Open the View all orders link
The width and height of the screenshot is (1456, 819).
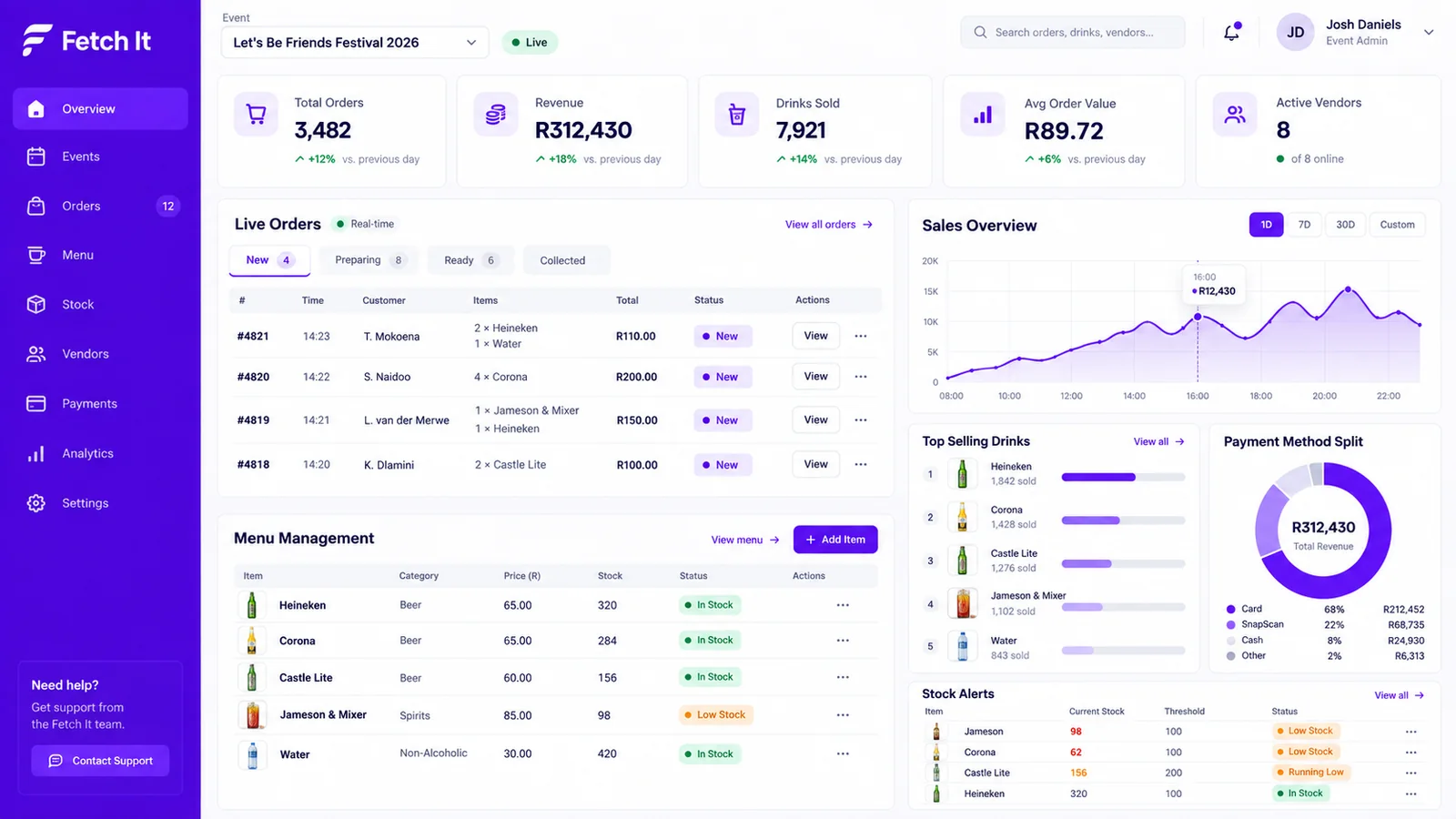point(829,225)
